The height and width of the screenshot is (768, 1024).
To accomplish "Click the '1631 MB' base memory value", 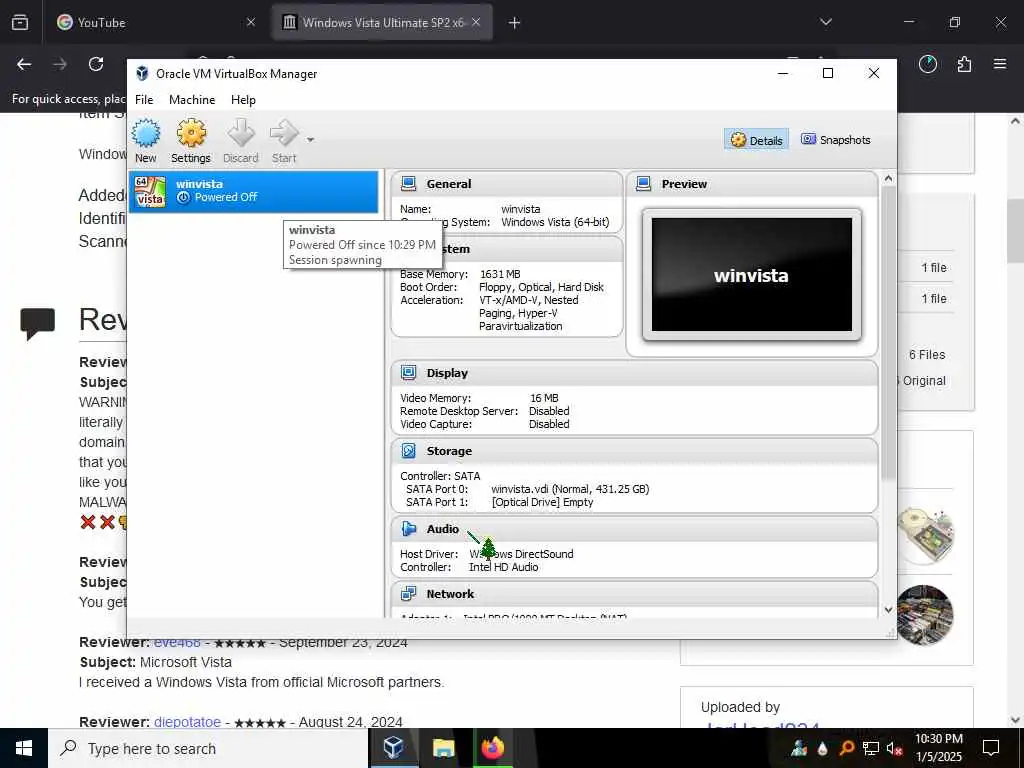I will tap(500, 274).
